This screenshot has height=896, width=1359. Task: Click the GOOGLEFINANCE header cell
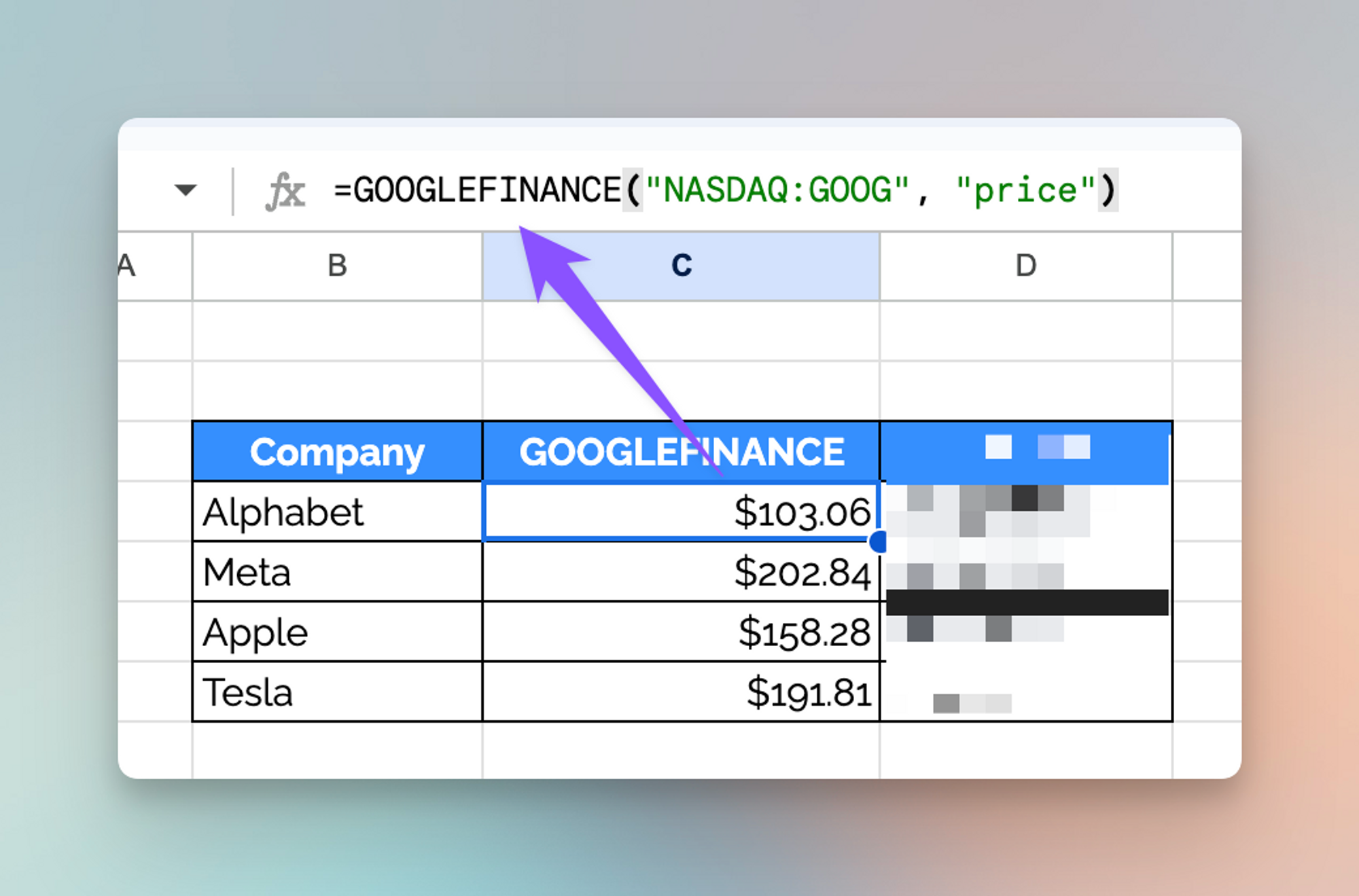681,452
